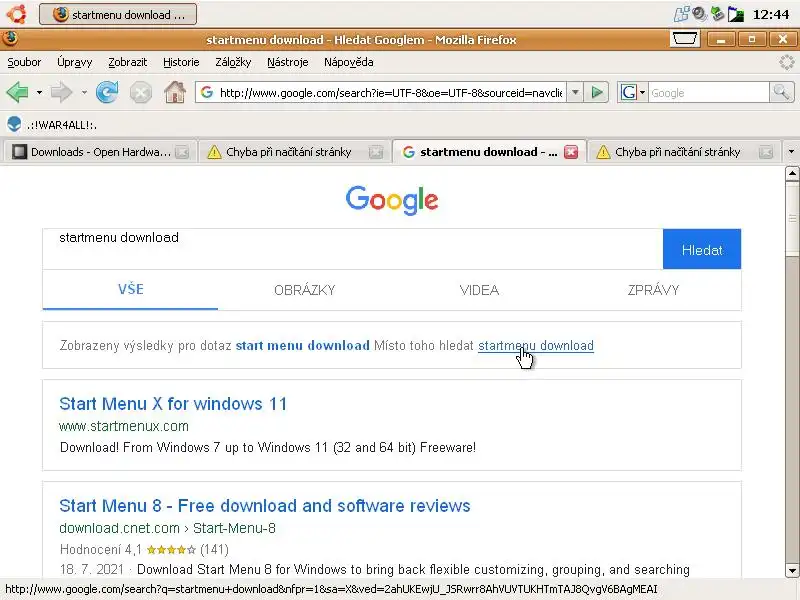800x600 pixels.
Task: Select the OBRÁZKY results tab
Action: 305,290
